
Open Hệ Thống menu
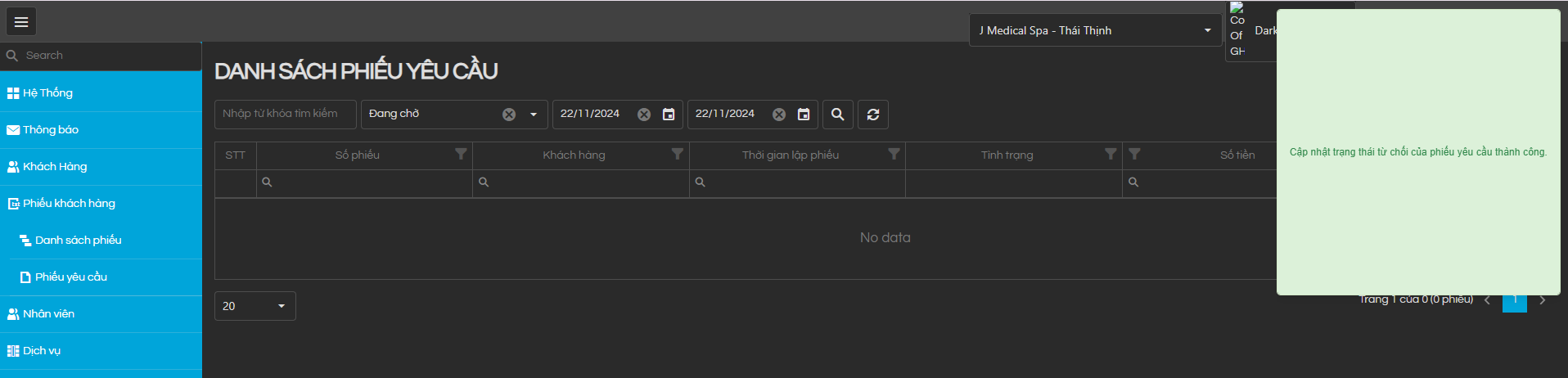pos(101,93)
